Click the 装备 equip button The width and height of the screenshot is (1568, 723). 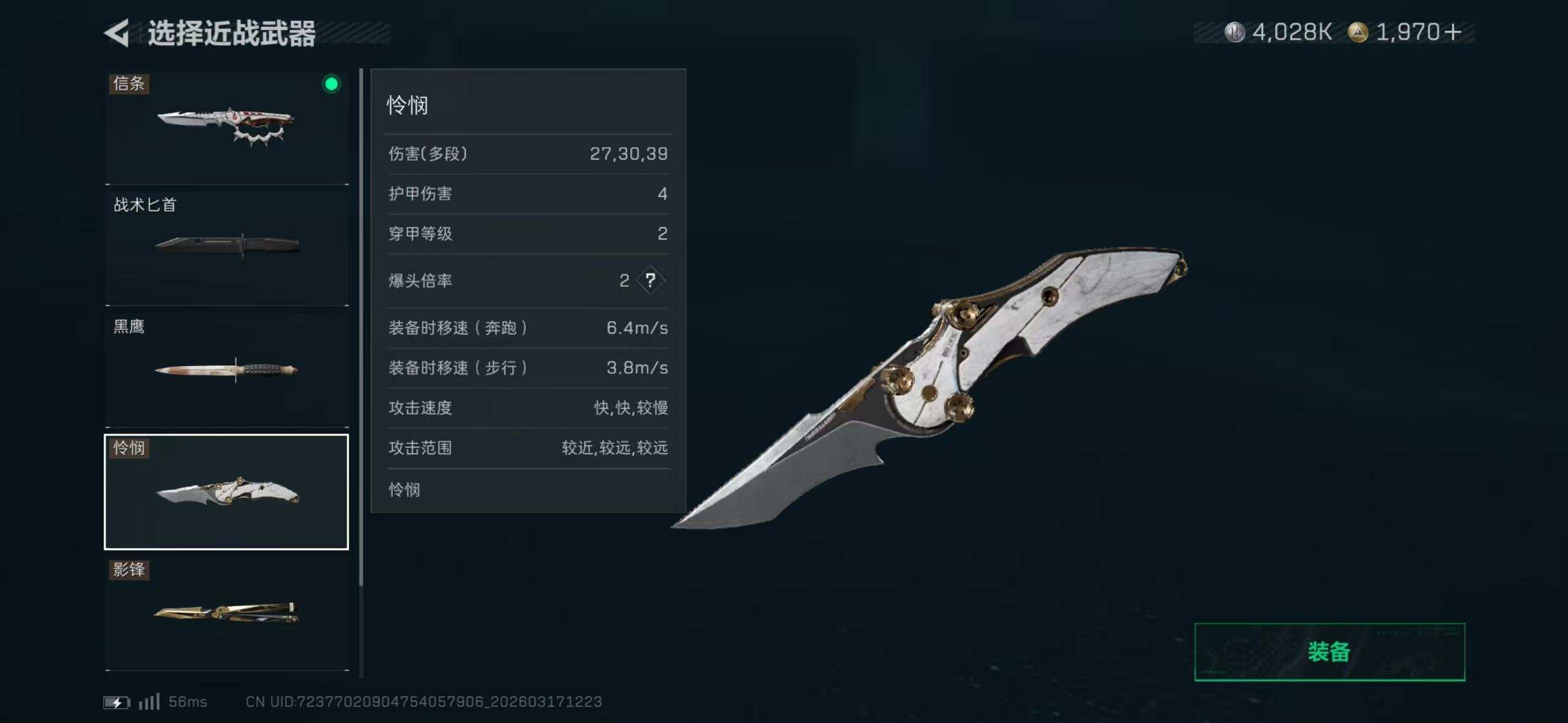[1329, 652]
